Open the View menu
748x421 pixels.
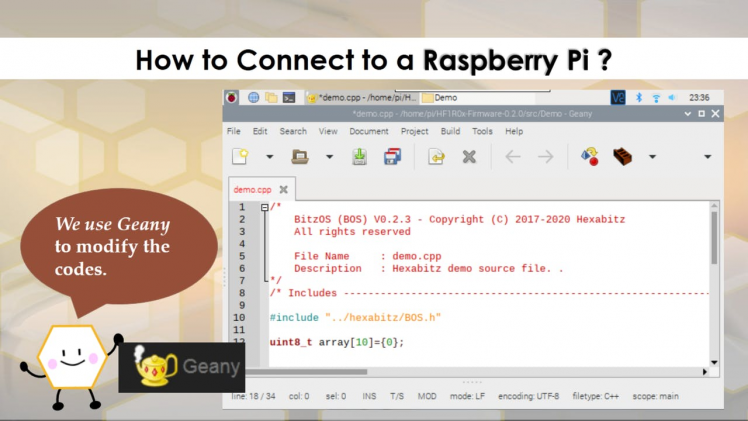click(328, 131)
